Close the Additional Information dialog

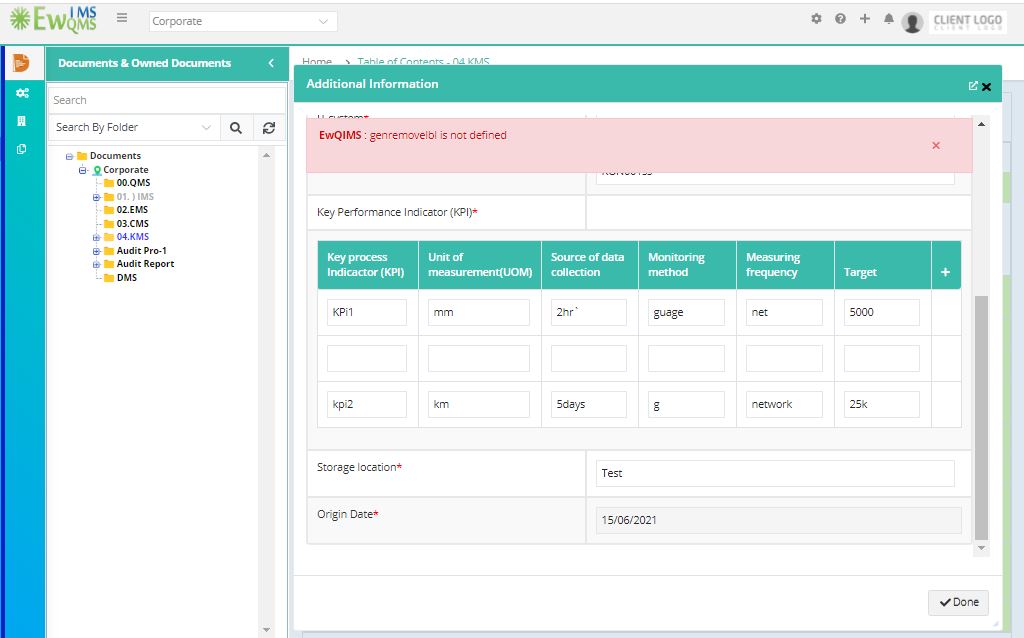987,87
